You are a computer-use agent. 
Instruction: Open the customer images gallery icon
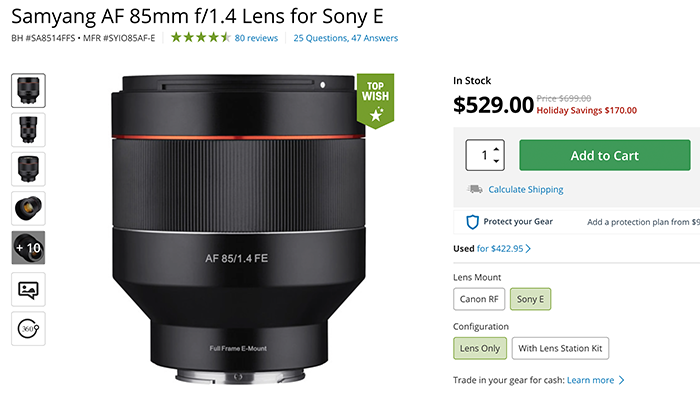pyautogui.click(x=28, y=290)
